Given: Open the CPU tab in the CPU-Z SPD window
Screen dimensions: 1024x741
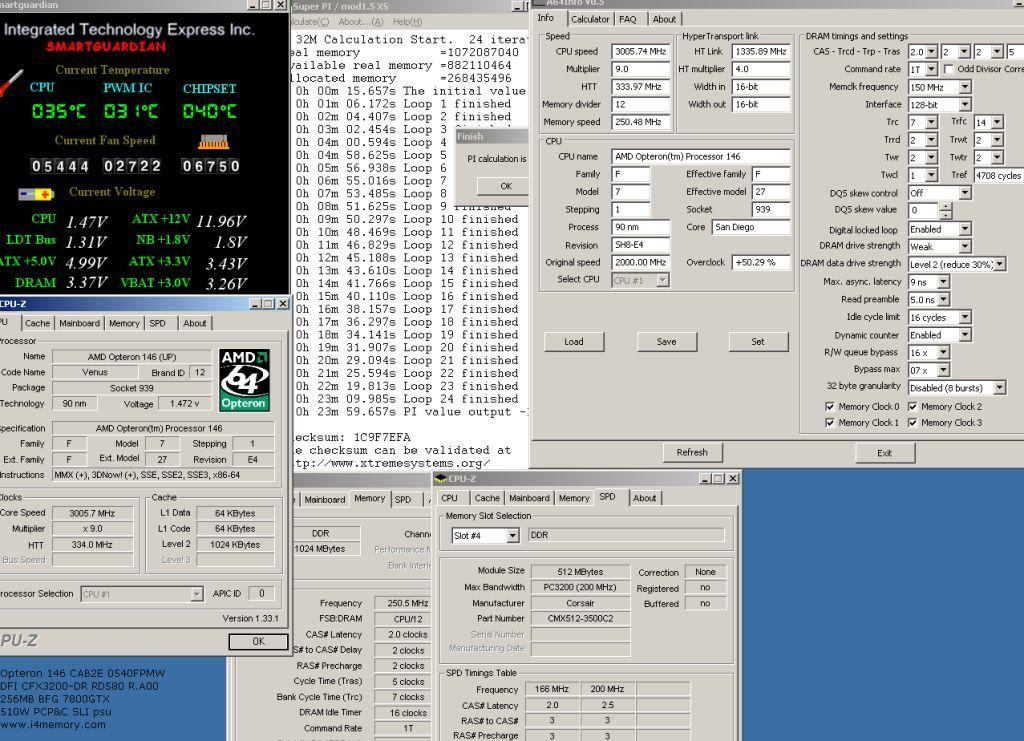Looking at the screenshot, I should (449, 498).
